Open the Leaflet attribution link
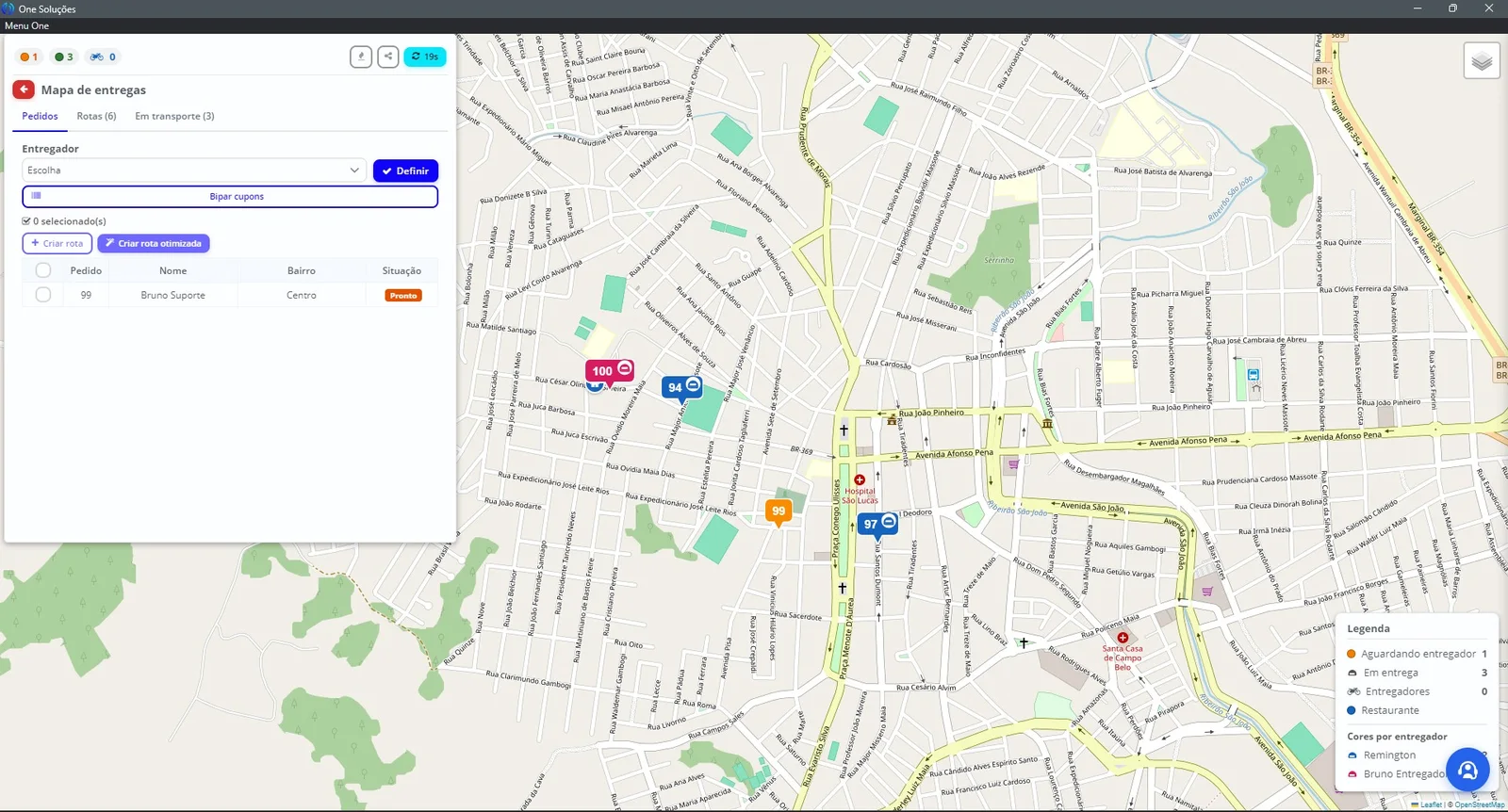Image resolution: width=1508 pixels, height=812 pixels. pos(1431,804)
